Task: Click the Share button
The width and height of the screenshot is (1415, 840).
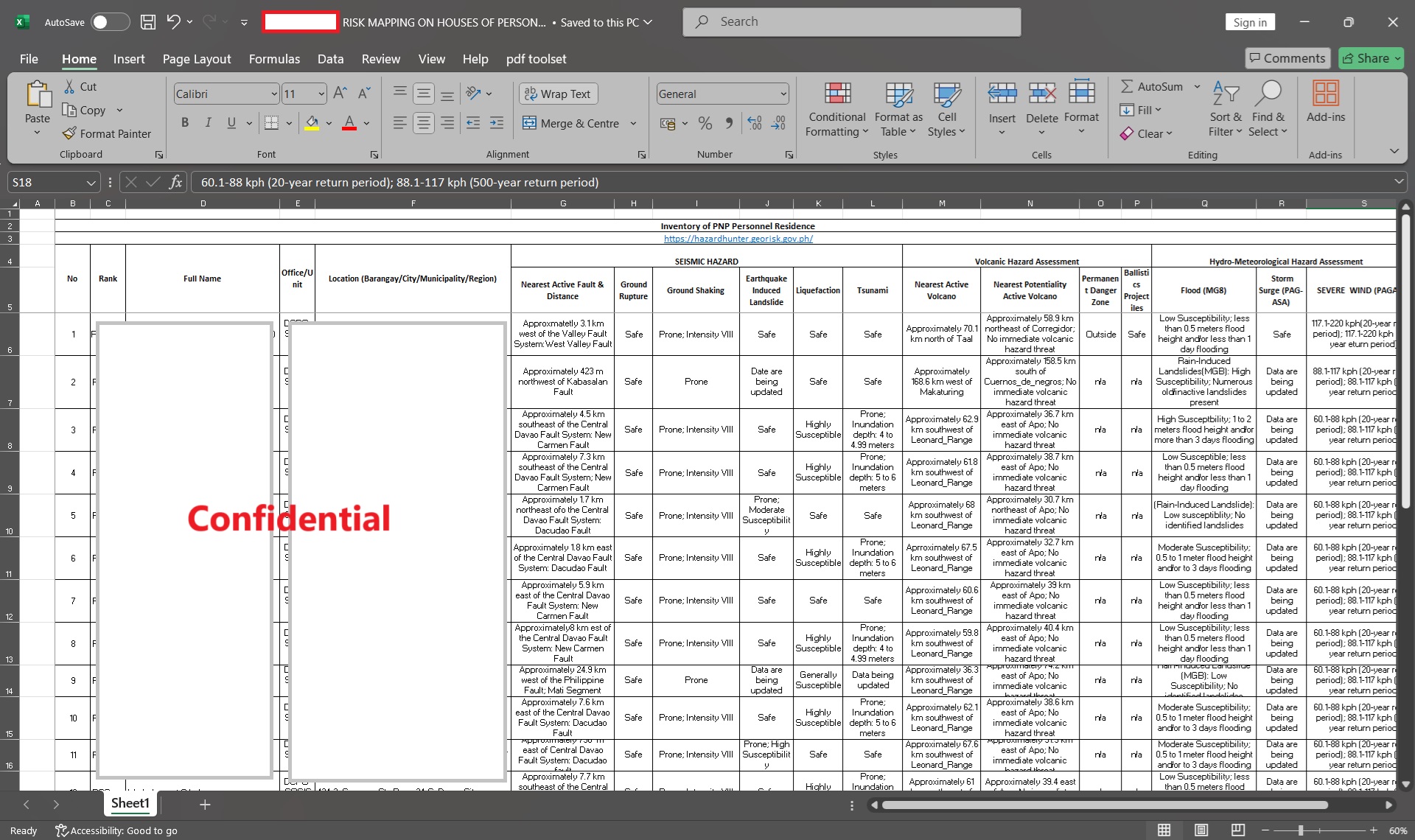Action: [x=1372, y=58]
